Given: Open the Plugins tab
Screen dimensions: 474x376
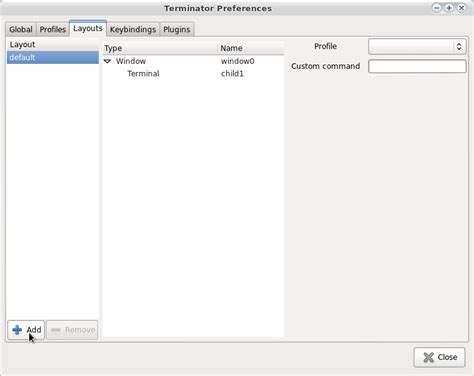Looking at the screenshot, I should (177, 29).
